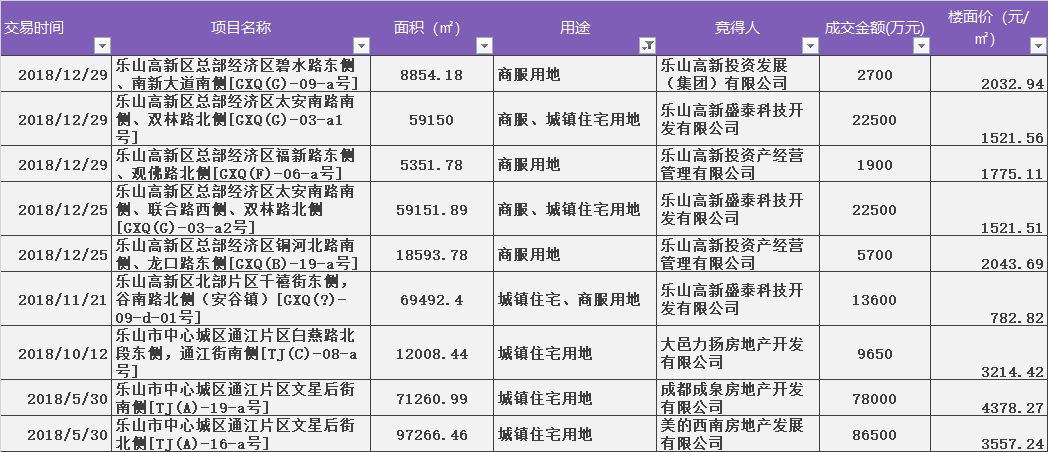Select bidder cell 乐山高新投资发展（集团）有限公司
Image resolution: width=1048 pixels, height=452 pixels.
(x=738, y=74)
